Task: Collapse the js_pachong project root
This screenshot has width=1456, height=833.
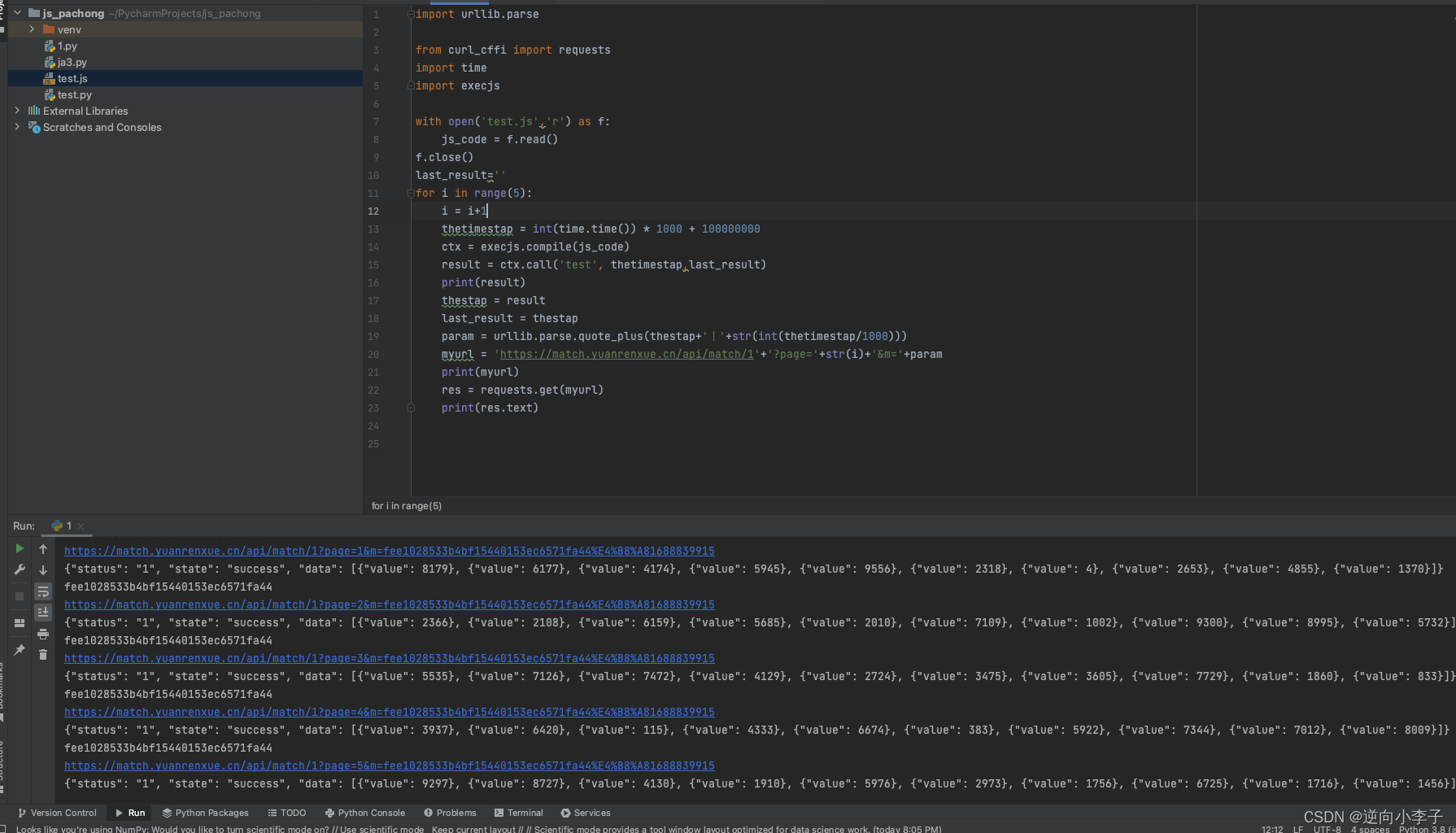Action: [x=17, y=13]
